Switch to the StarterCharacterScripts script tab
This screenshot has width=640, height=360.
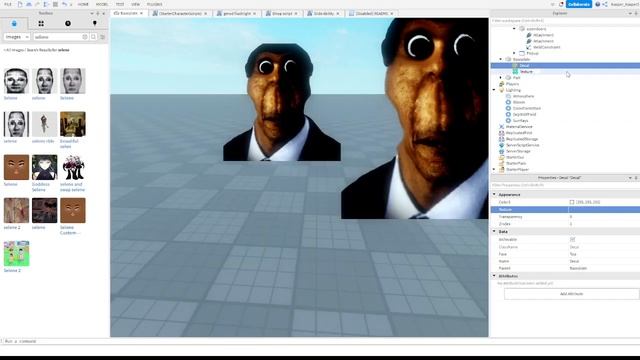[x=180, y=13]
